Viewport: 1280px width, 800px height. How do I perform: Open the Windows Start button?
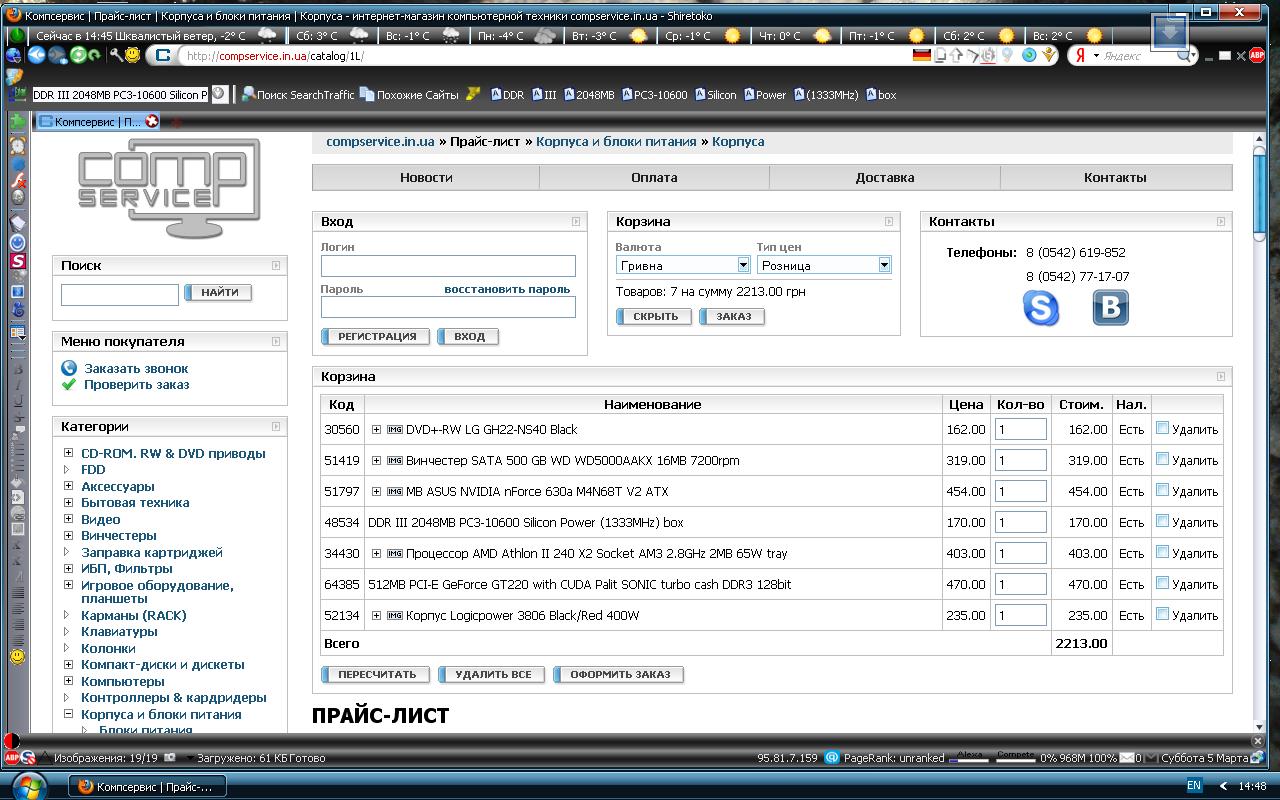[28, 785]
